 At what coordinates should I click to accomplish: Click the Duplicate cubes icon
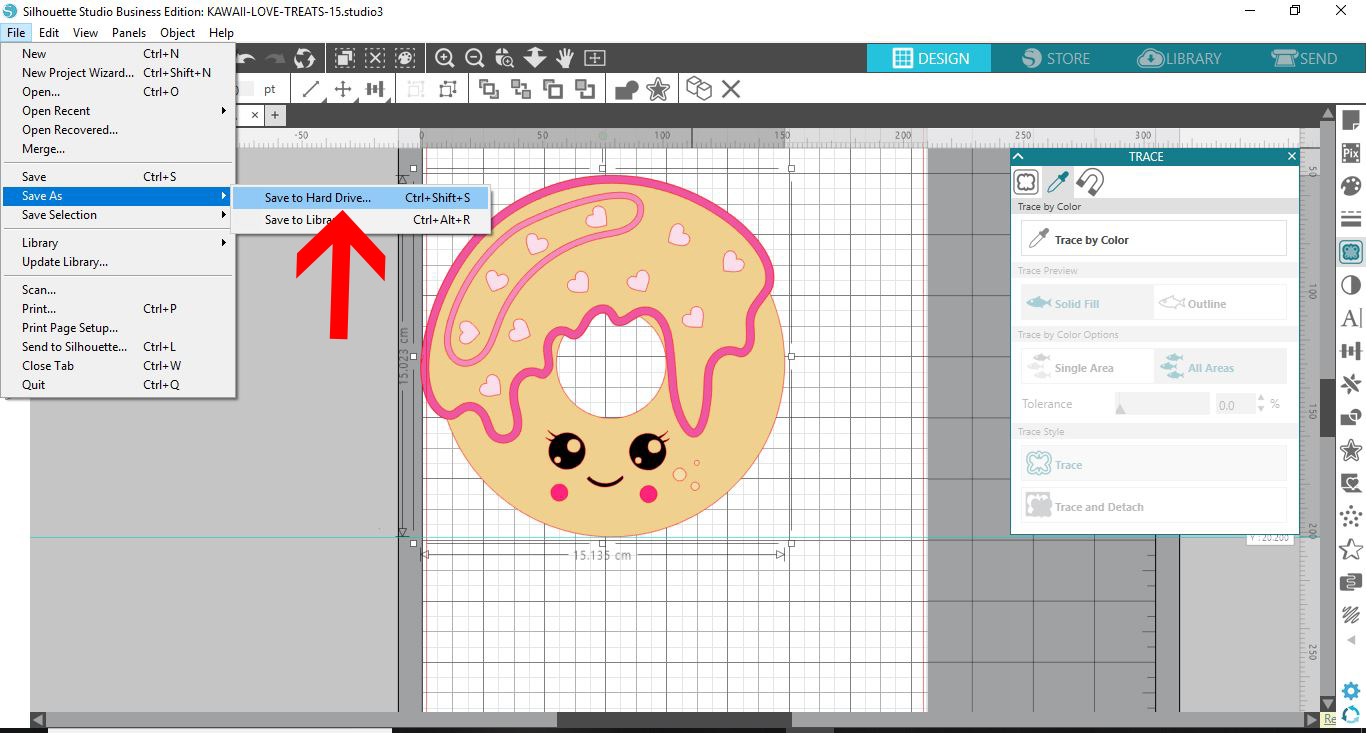(699, 89)
